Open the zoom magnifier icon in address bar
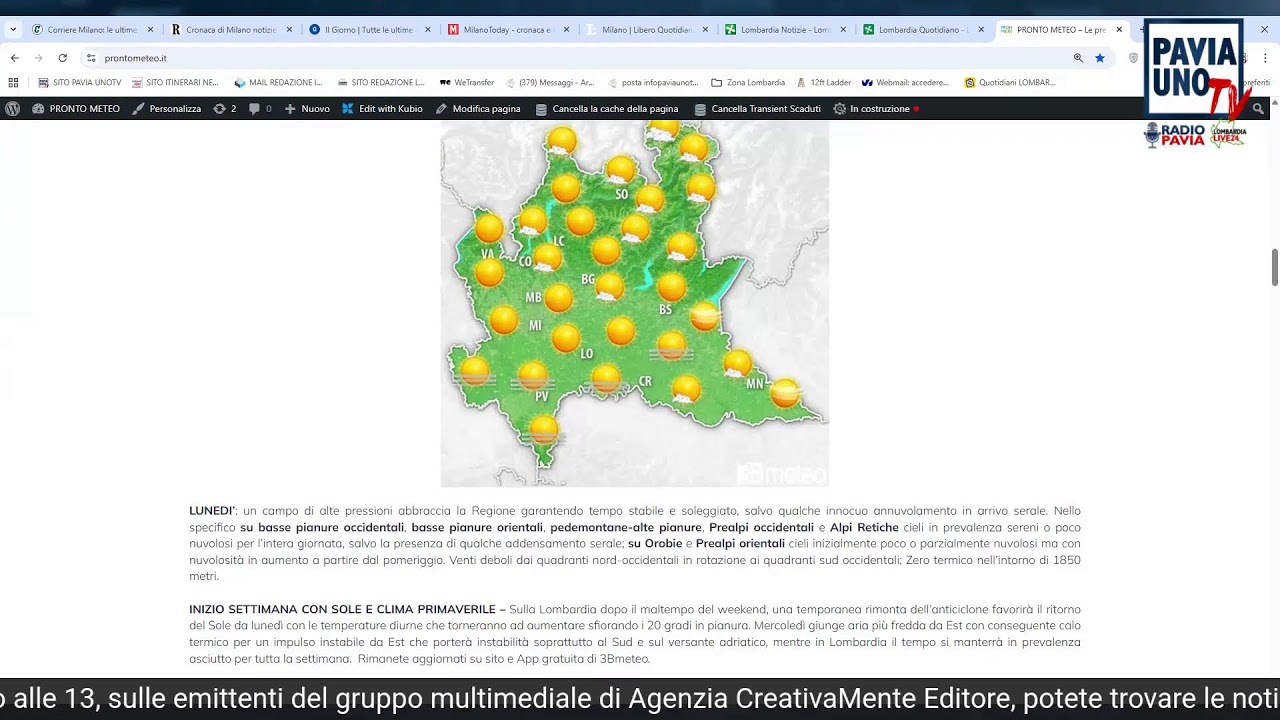The height and width of the screenshot is (720, 1280). click(x=1078, y=58)
